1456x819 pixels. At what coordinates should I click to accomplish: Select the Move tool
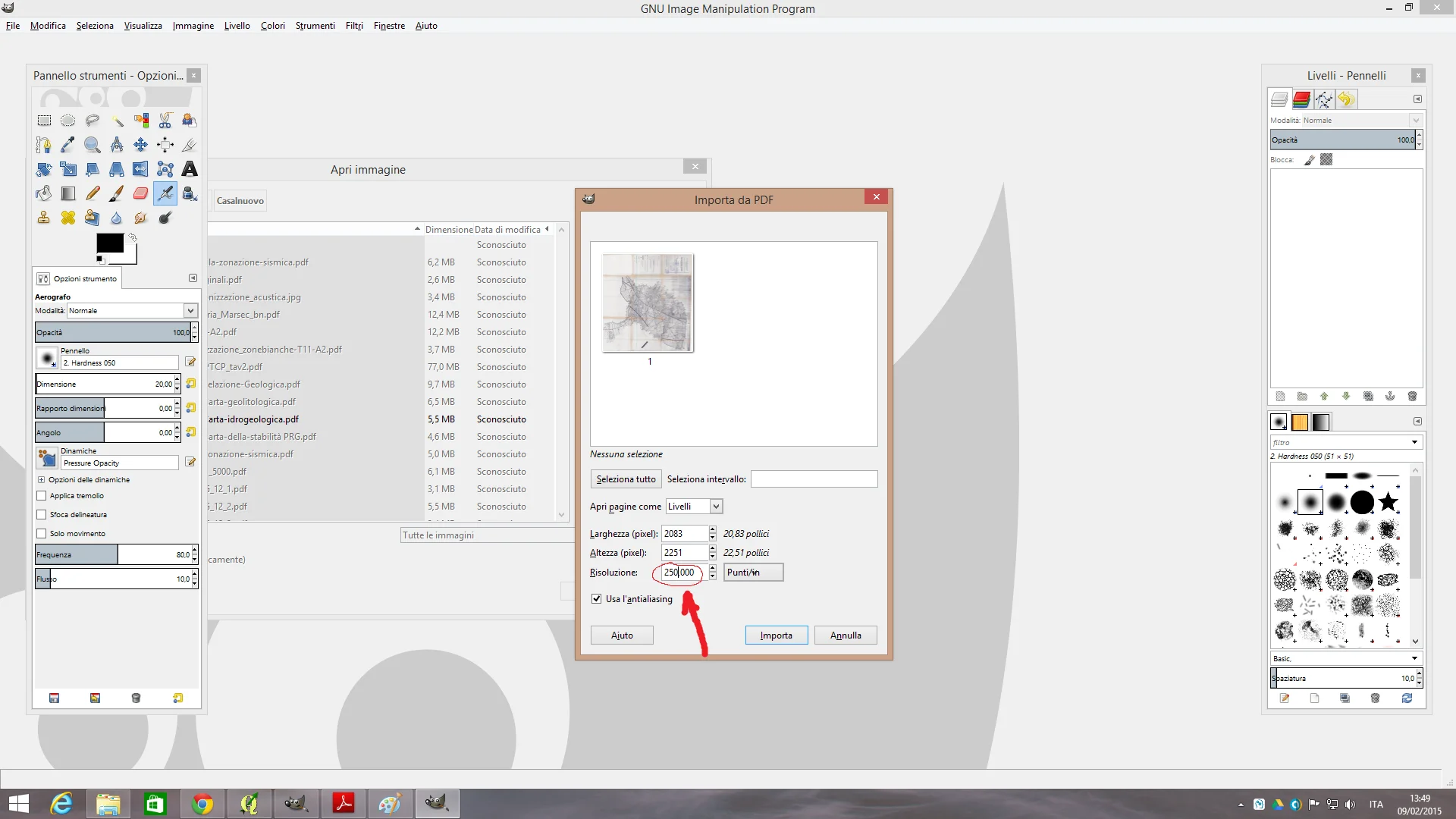(141, 145)
